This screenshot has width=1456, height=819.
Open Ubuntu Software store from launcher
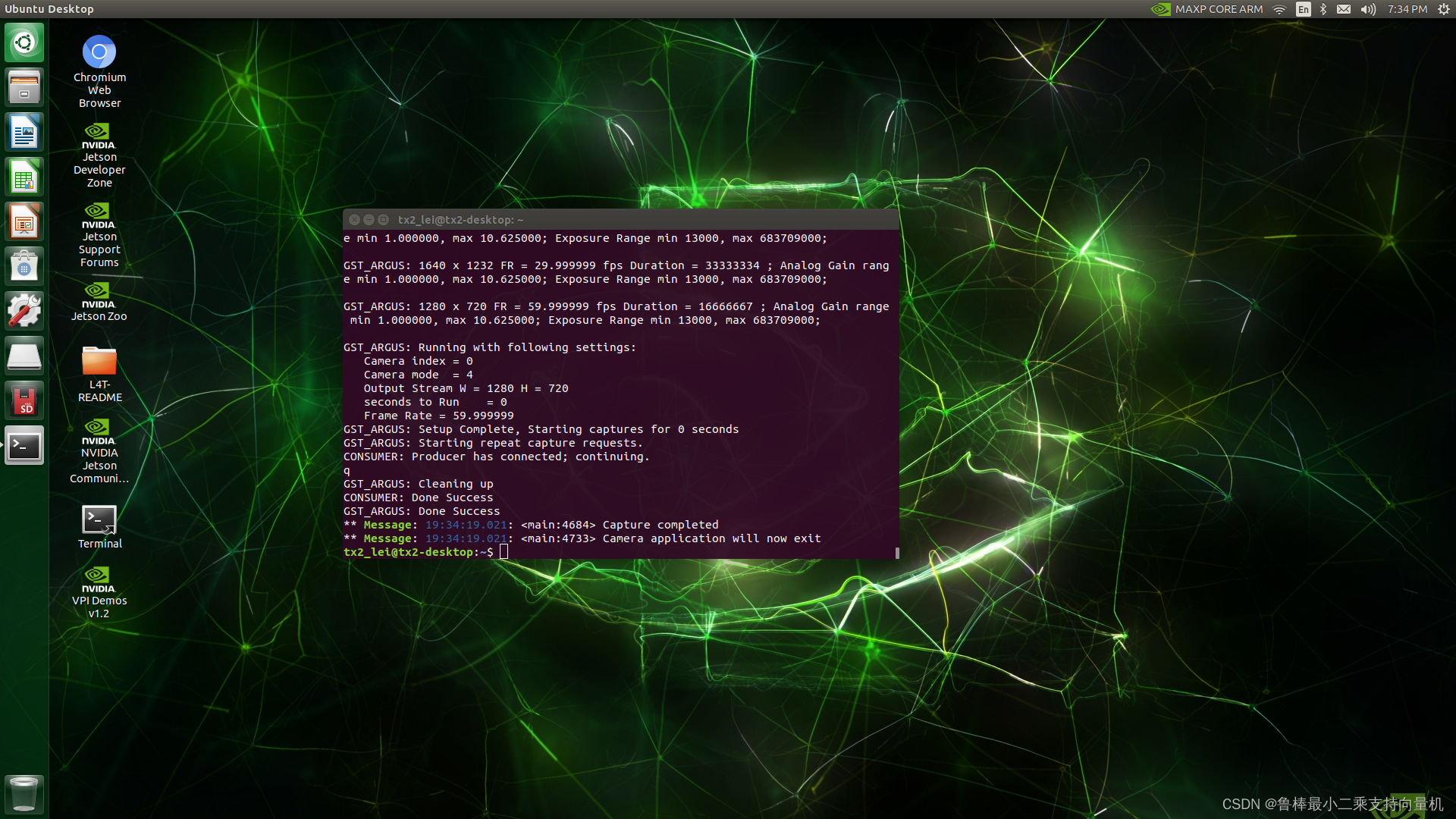point(24,266)
